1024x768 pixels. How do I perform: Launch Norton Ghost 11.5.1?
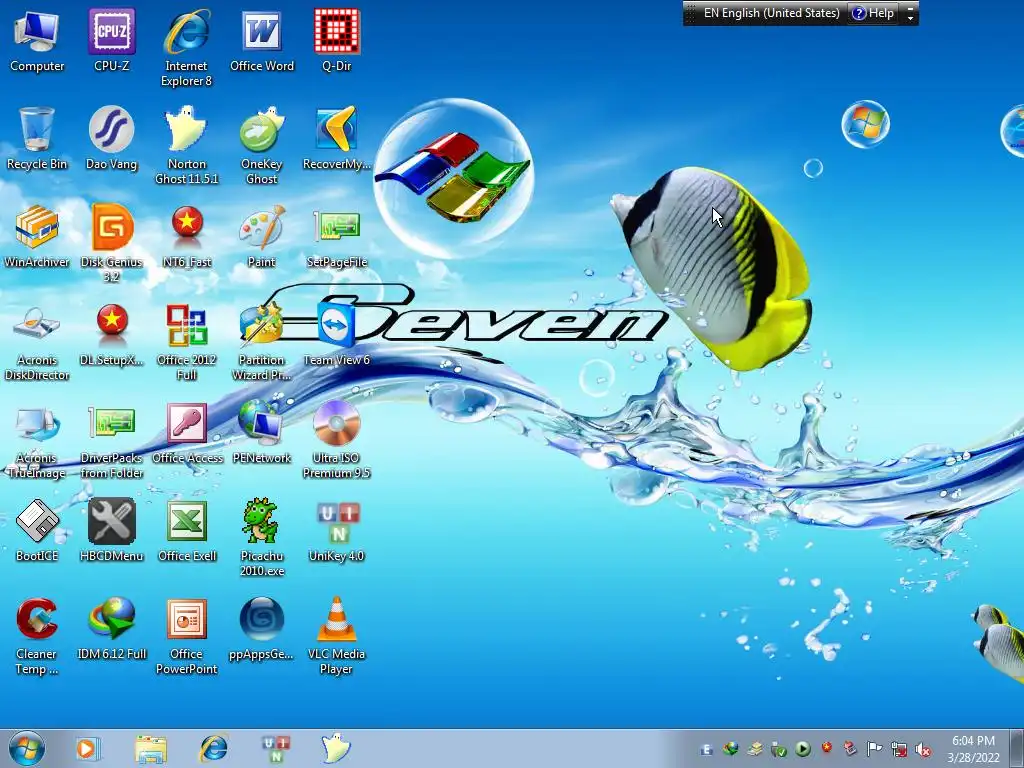[x=187, y=146]
